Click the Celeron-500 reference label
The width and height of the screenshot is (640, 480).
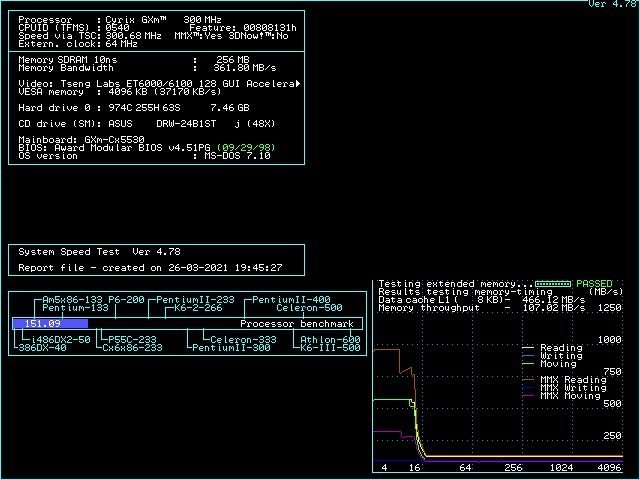[x=309, y=308]
